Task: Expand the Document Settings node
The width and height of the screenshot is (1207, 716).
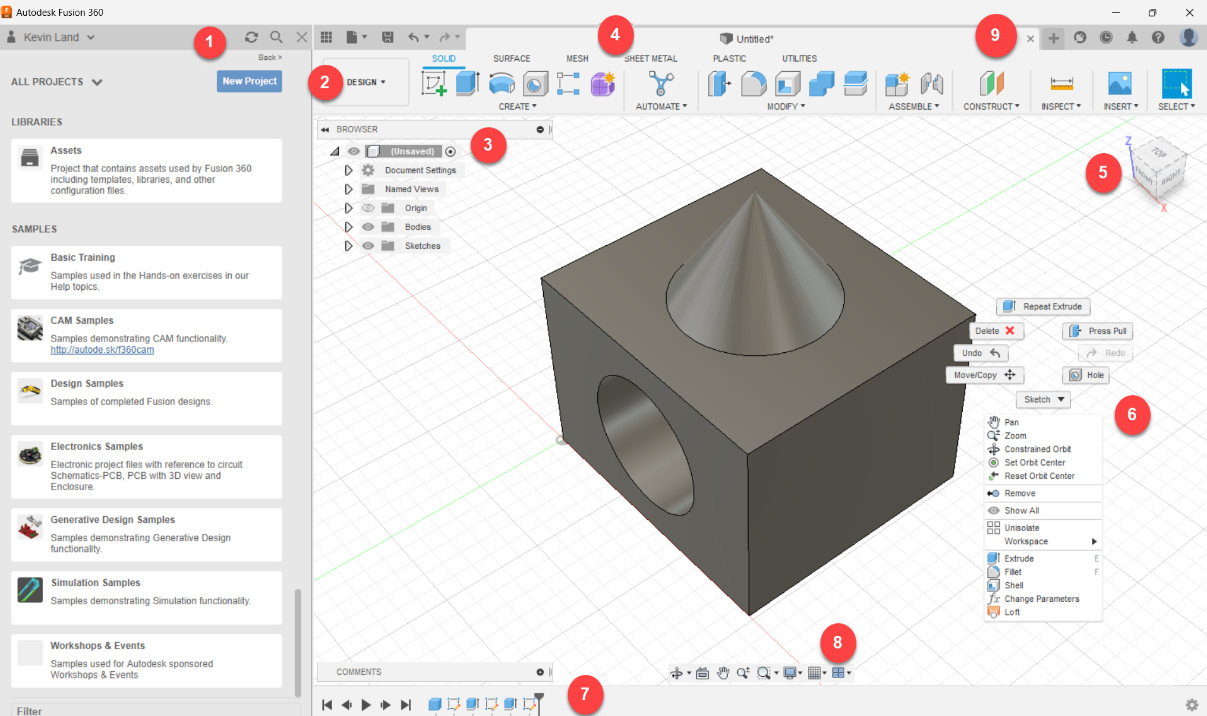Action: pyautogui.click(x=348, y=170)
